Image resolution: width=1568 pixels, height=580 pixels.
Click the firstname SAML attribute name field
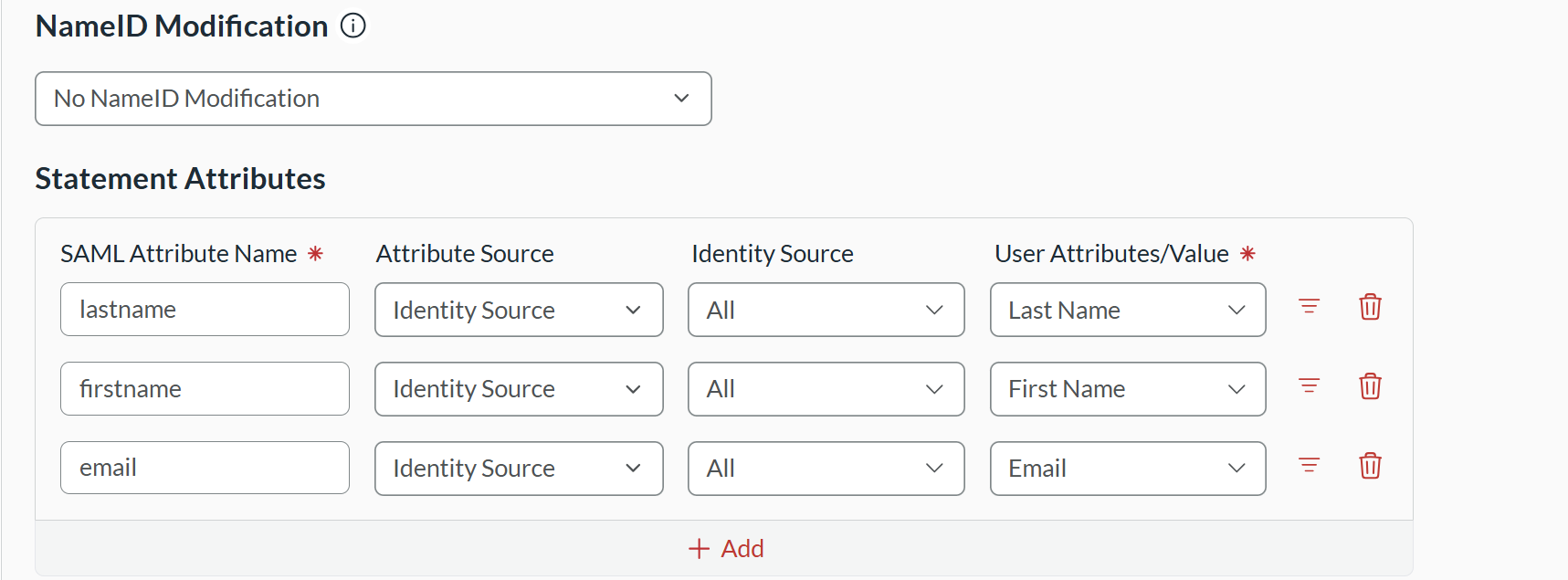(205, 388)
